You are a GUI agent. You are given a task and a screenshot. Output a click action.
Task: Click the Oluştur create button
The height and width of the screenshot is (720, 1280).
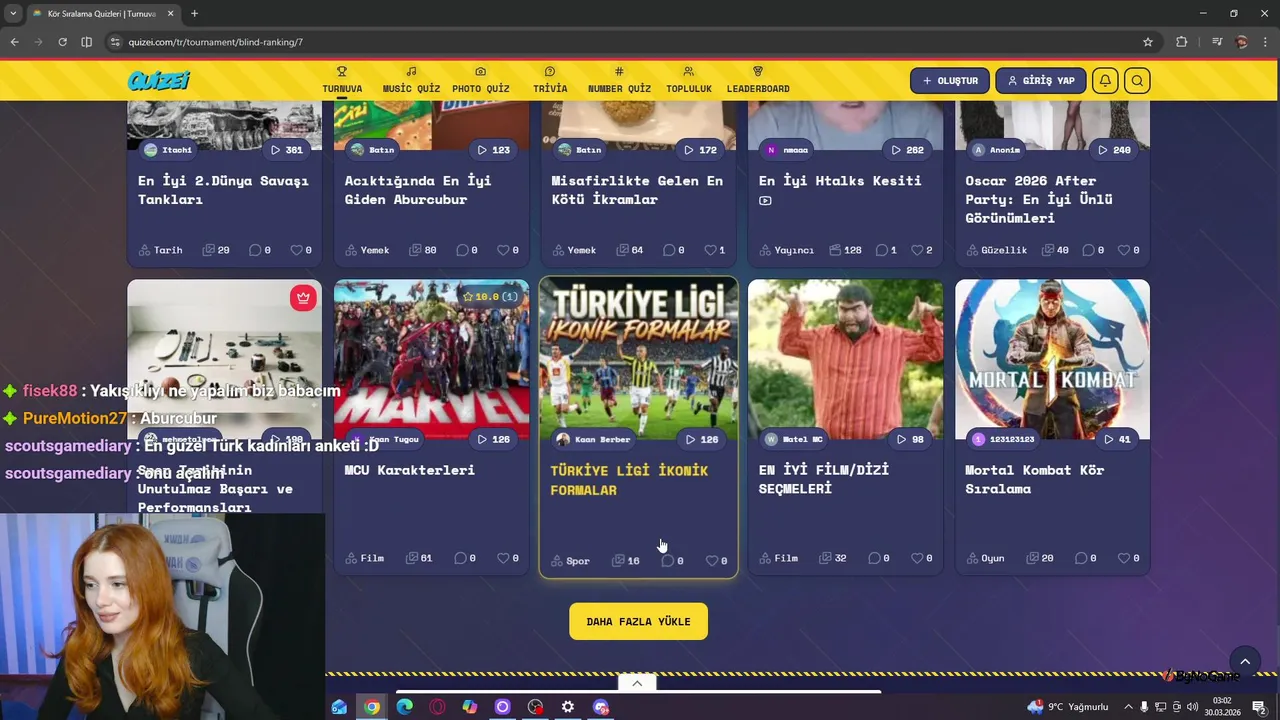950,81
